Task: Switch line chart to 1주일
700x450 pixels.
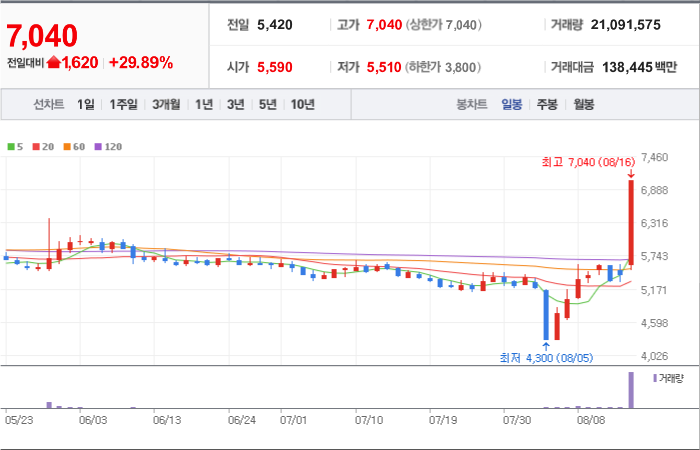Action: click(x=124, y=104)
